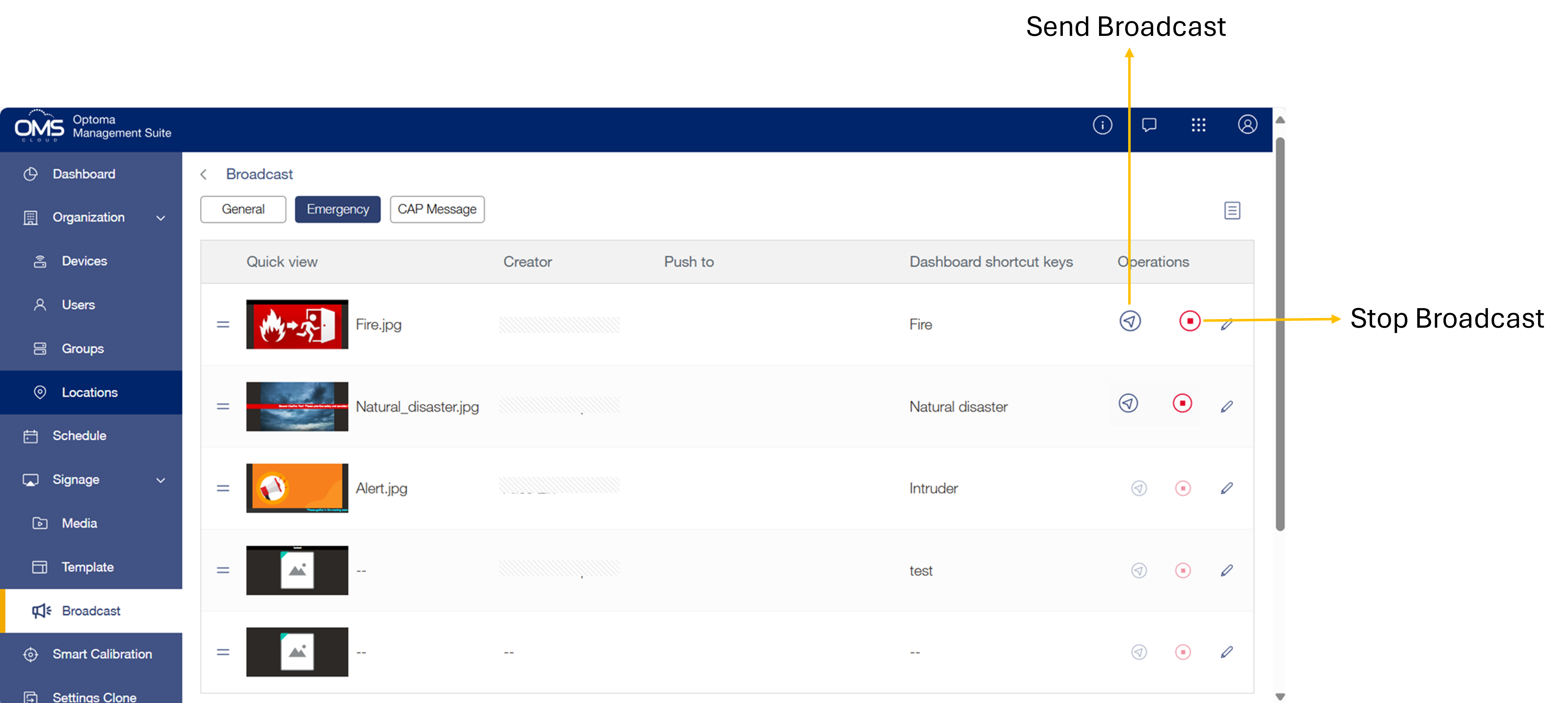Image resolution: width=1568 pixels, height=703 pixels.
Task: Open the information panel
Action: [x=1102, y=125]
